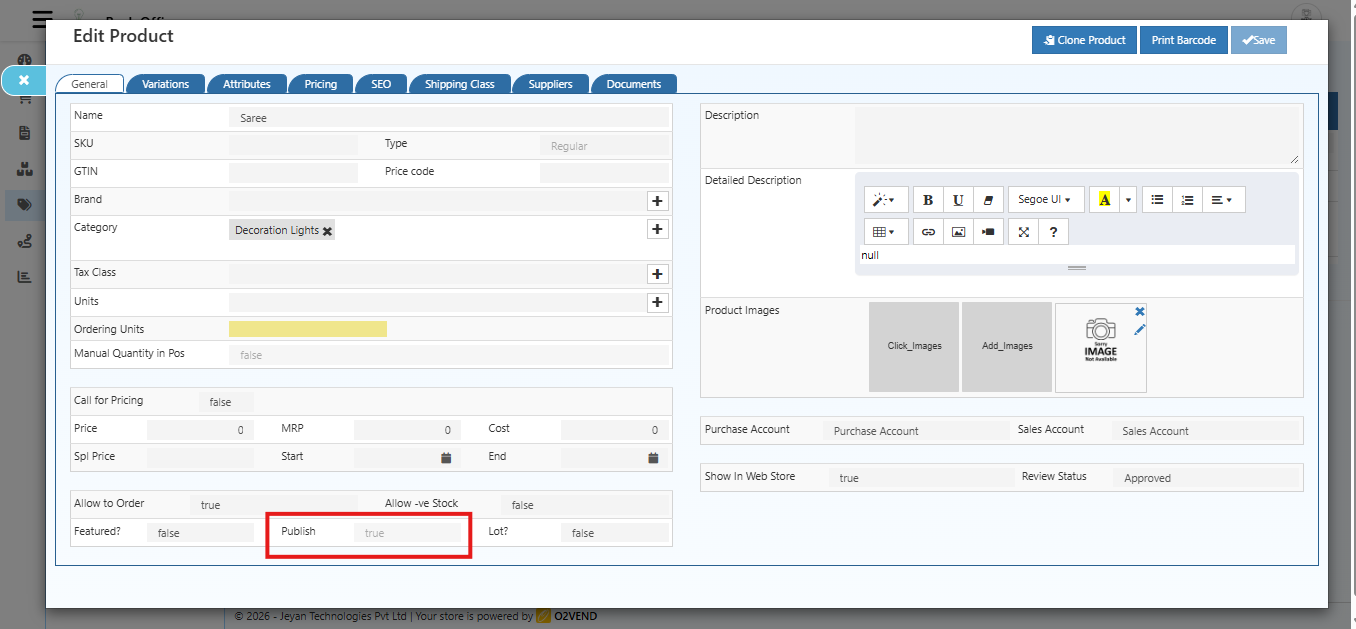The image size is (1356, 629).
Task: Open the product tag section from left sidebar
Action: [25, 204]
